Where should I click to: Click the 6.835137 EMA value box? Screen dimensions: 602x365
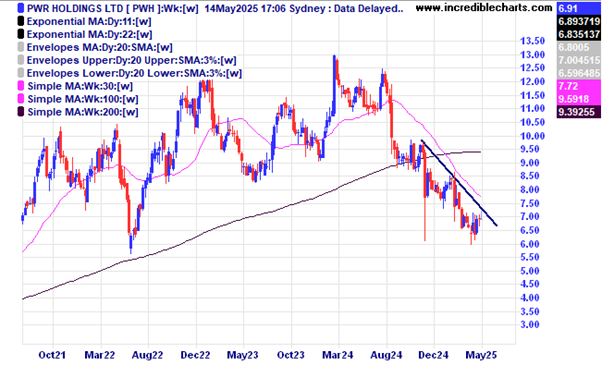[x=579, y=34]
